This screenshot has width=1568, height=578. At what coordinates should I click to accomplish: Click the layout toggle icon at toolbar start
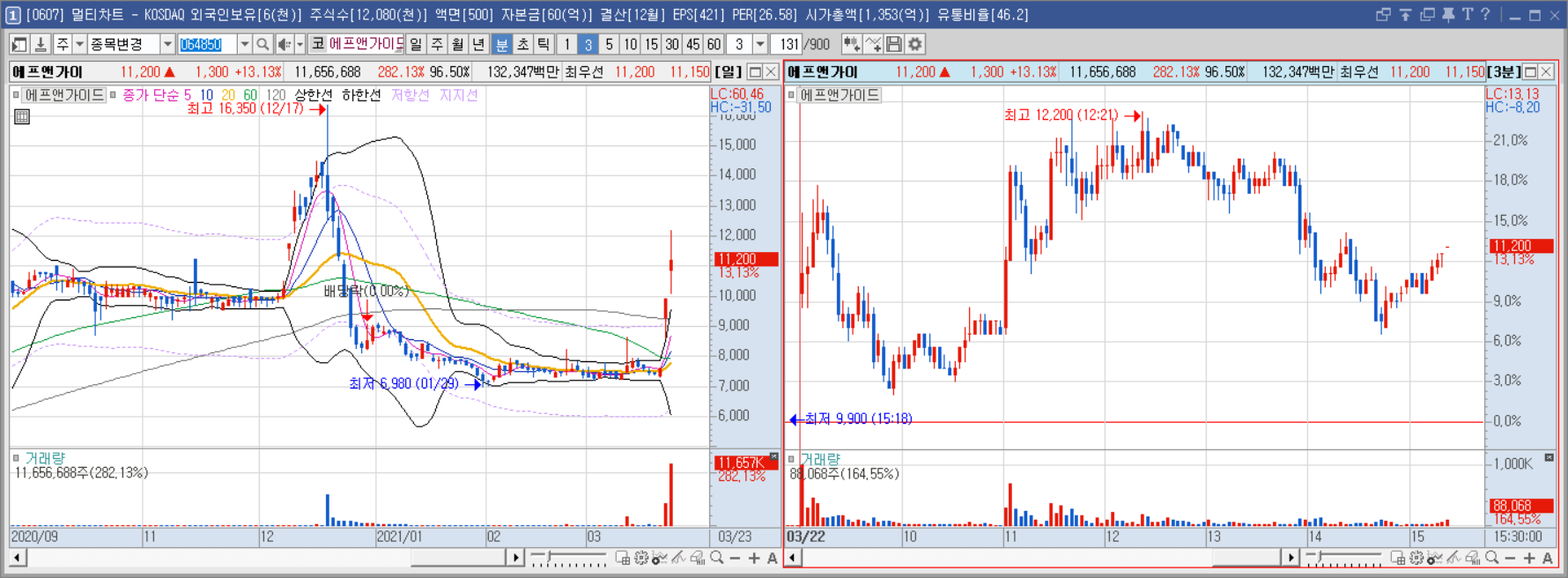point(19,44)
